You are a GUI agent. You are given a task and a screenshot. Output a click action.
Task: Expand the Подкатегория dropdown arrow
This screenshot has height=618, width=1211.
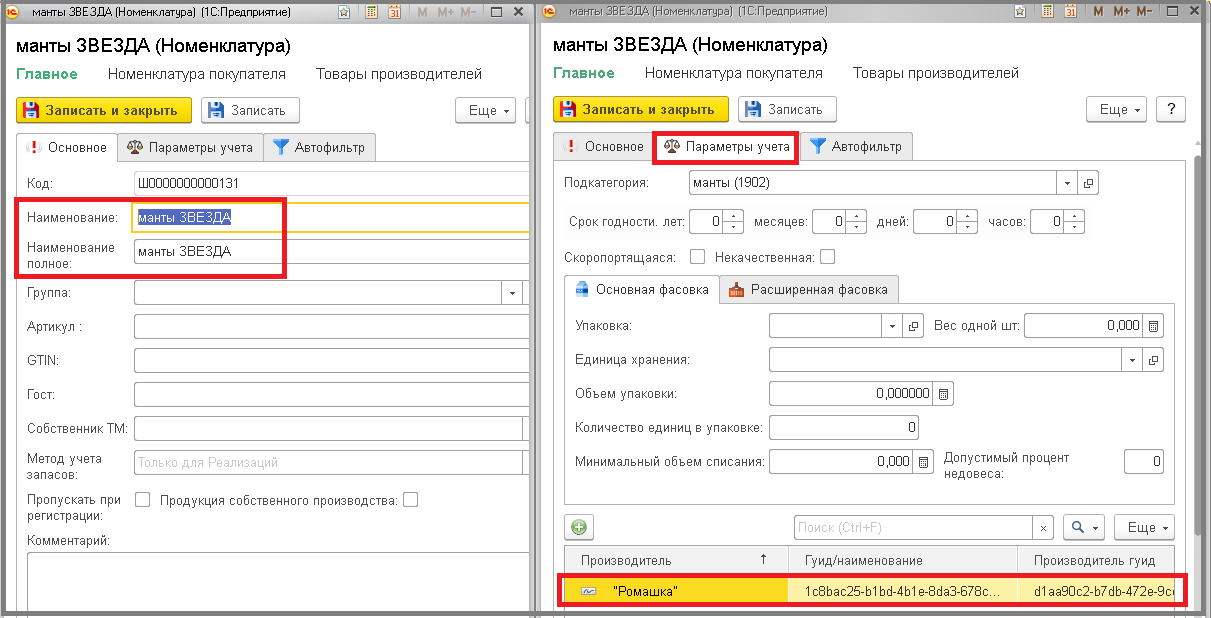click(1068, 184)
